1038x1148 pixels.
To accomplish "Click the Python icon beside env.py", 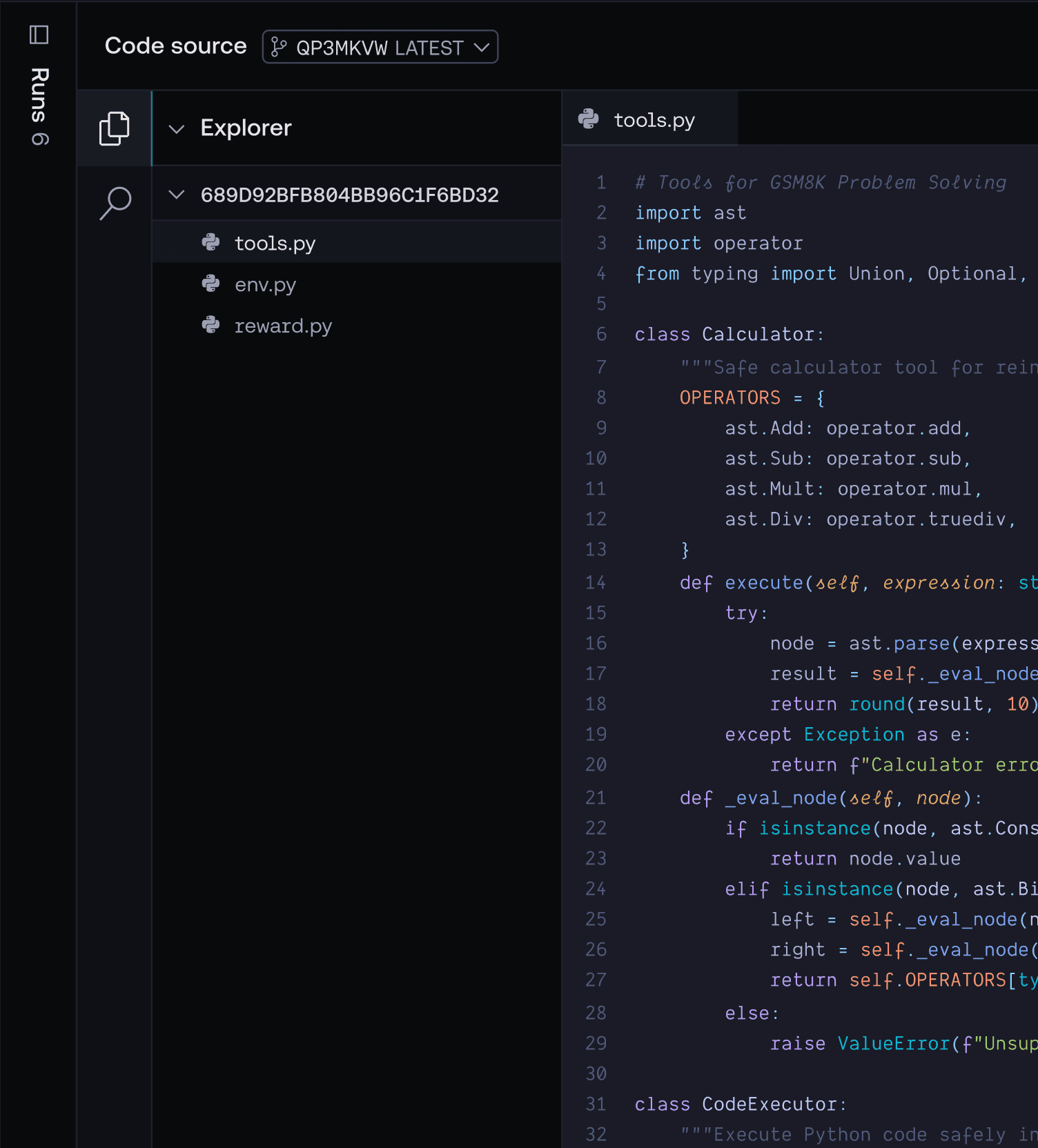I will [210, 284].
